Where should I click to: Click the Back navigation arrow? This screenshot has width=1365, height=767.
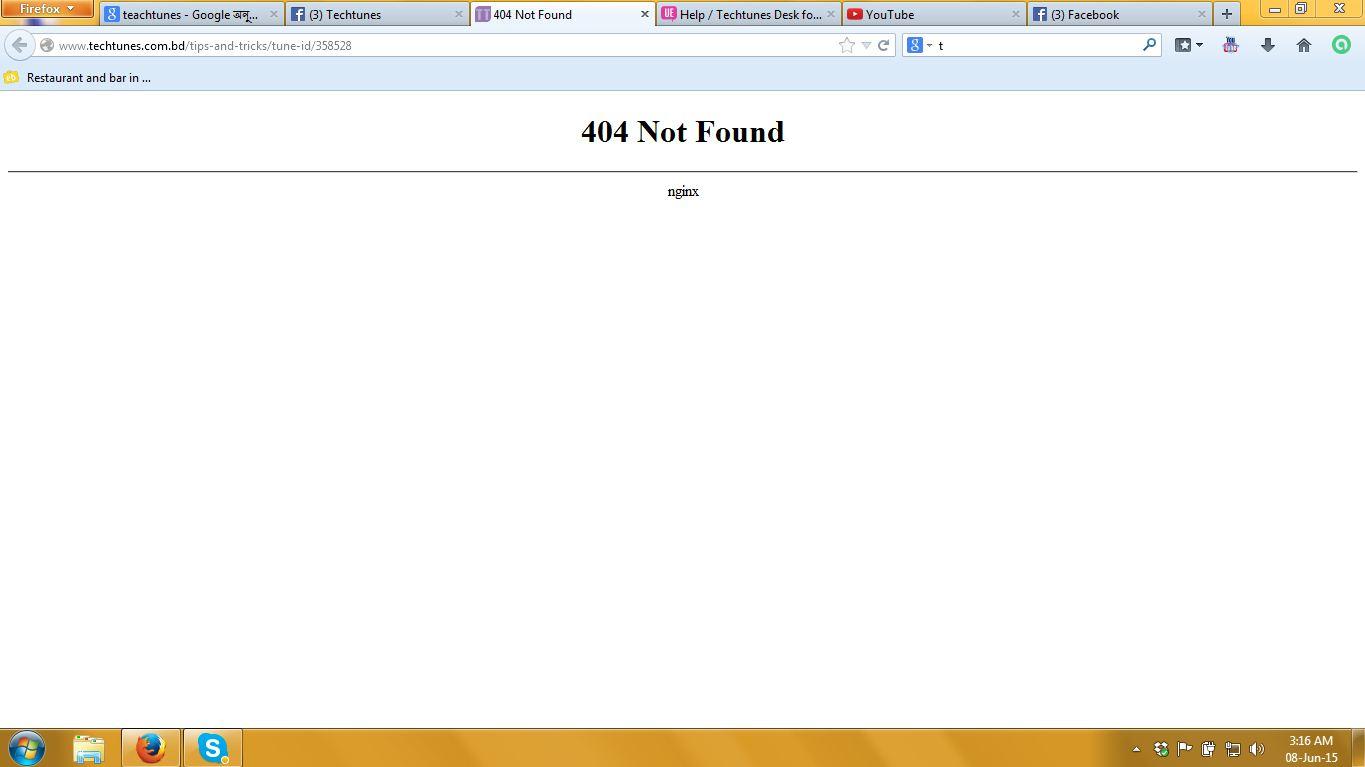(x=19, y=45)
